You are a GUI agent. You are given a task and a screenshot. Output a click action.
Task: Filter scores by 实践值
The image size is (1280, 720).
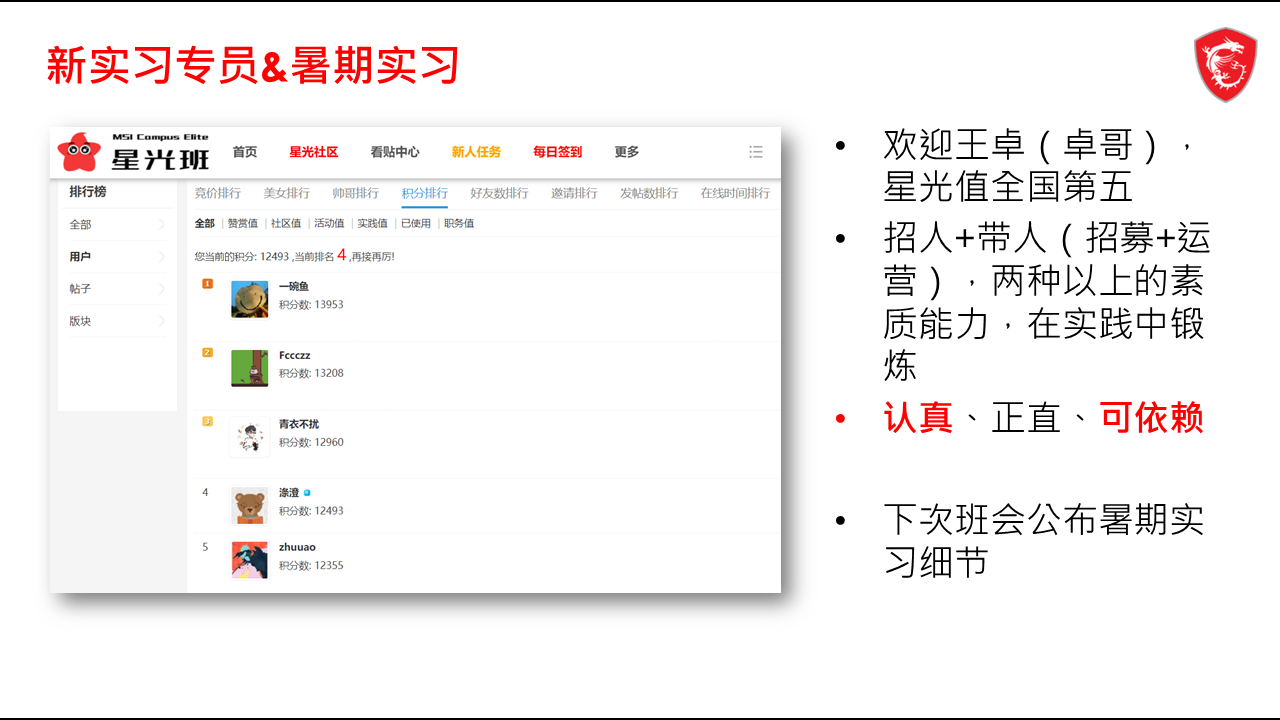tap(372, 223)
